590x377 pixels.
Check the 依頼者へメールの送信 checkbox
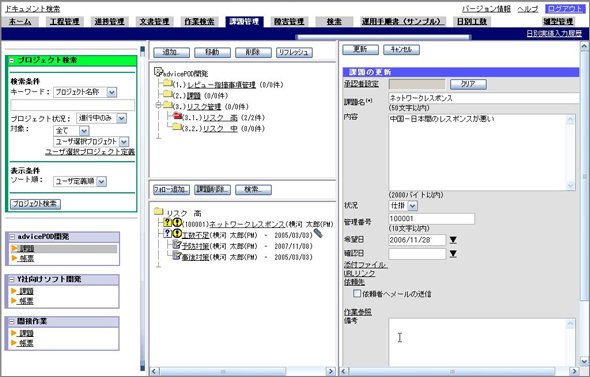(357, 293)
